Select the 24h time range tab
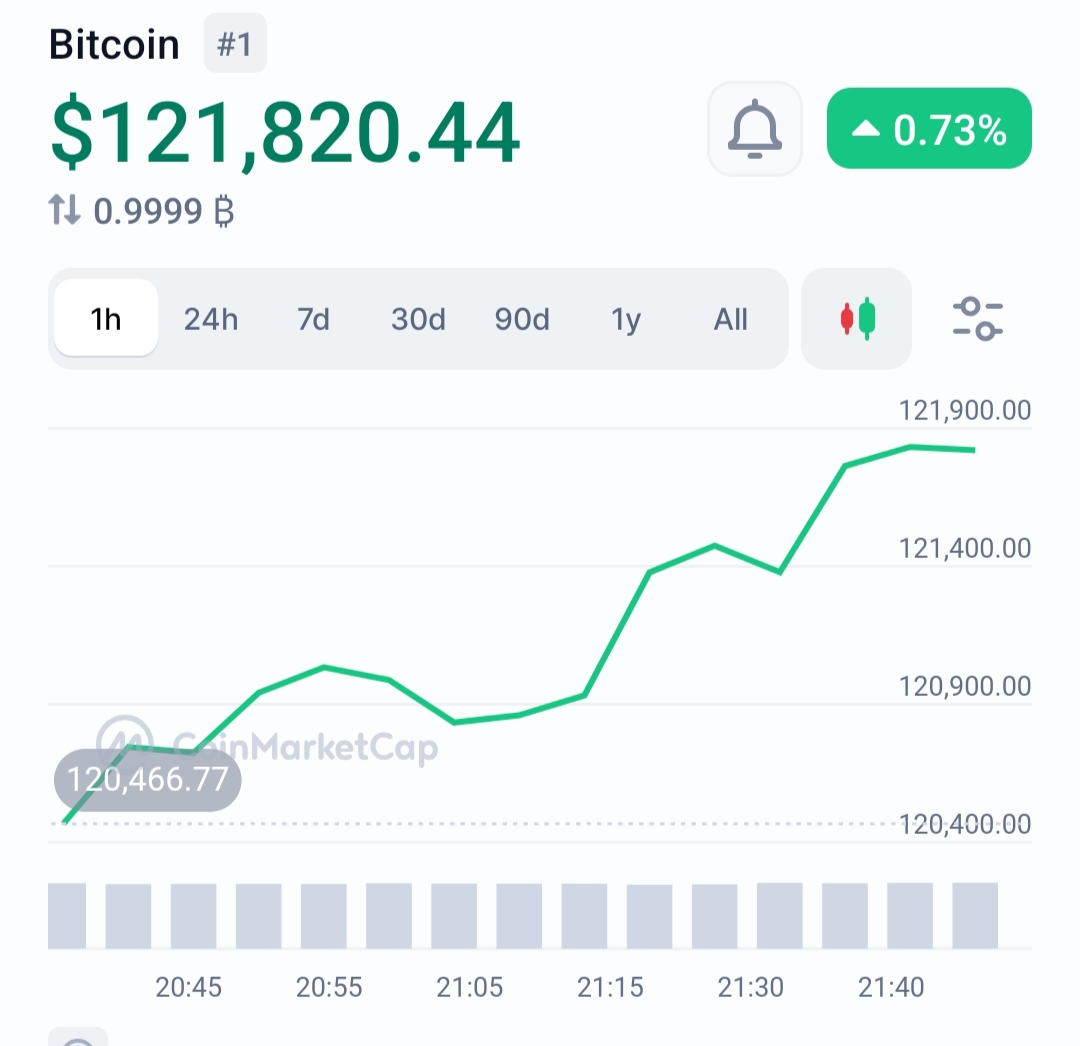This screenshot has width=1080, height=1046. 211,319
